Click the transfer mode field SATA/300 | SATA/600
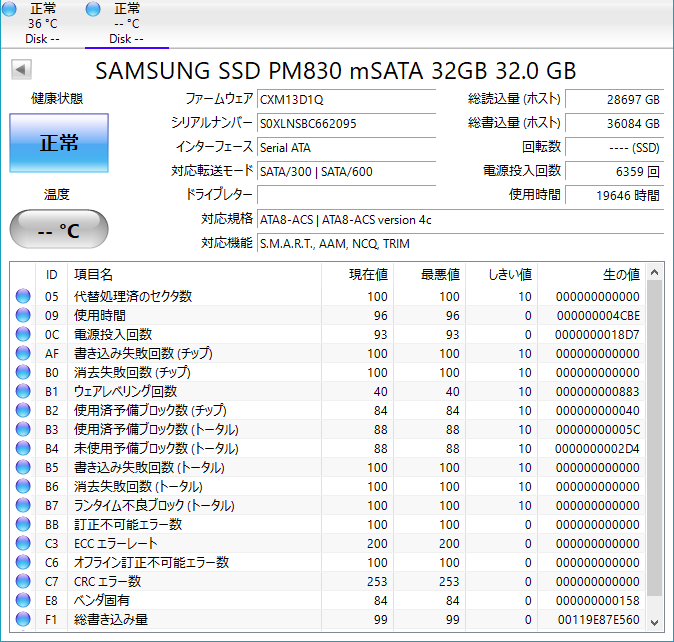Image resolution: width=674 pixels, height=642 pixels. click(x=346, y=172)
